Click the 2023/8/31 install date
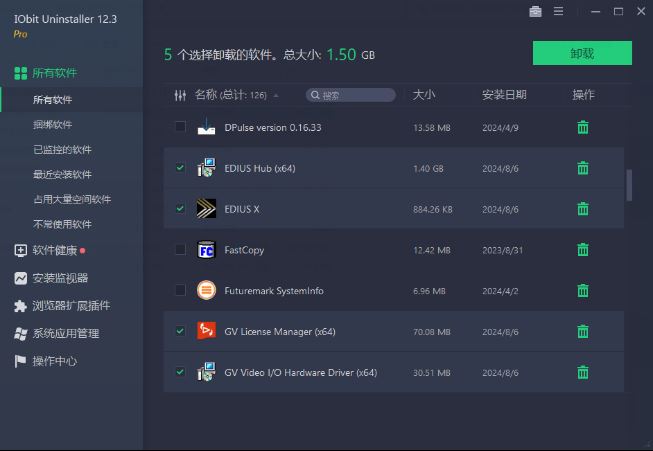 click(503, 250)
